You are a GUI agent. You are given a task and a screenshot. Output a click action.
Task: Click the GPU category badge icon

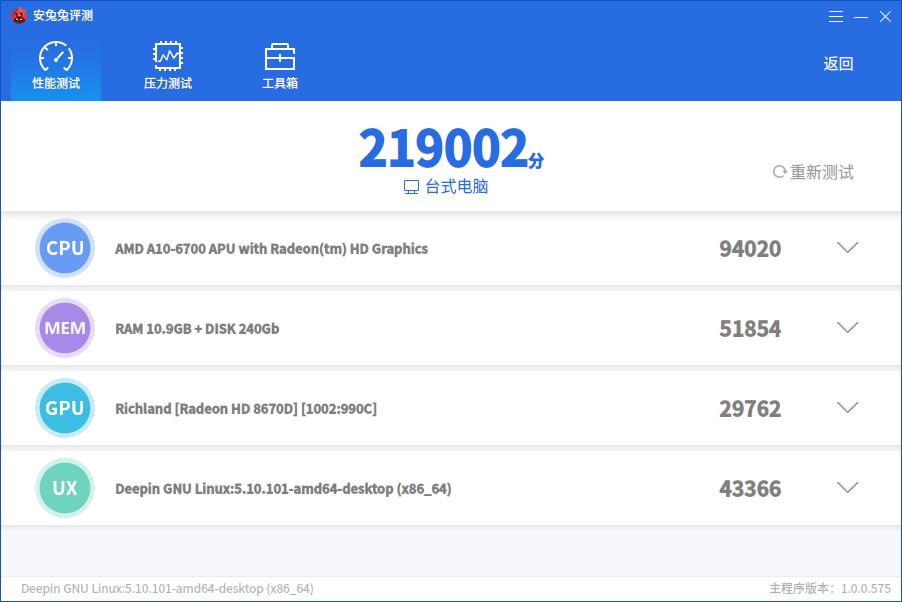pos(65,408)
